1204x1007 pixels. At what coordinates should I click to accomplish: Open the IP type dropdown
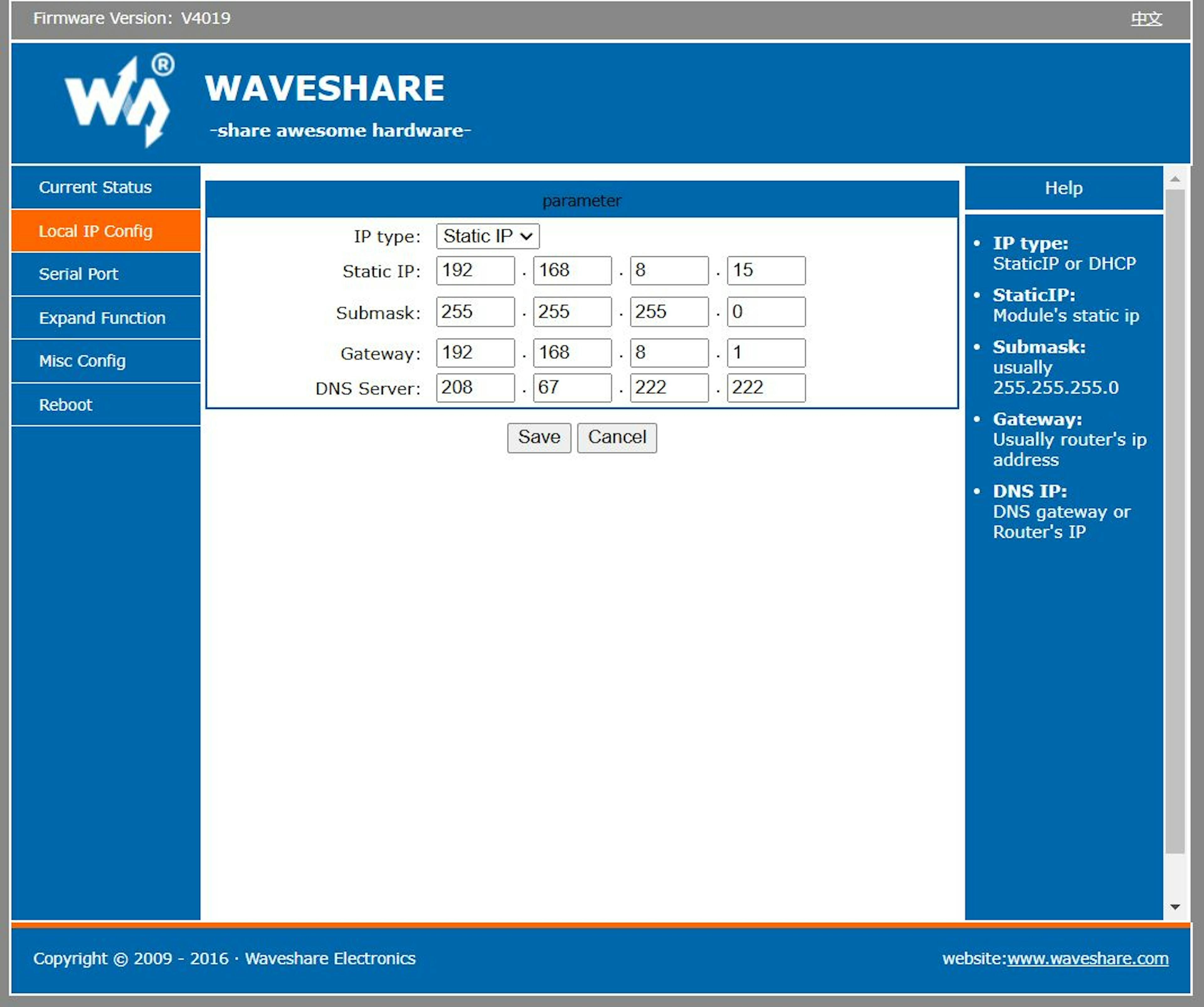click(x=487, y=236)
